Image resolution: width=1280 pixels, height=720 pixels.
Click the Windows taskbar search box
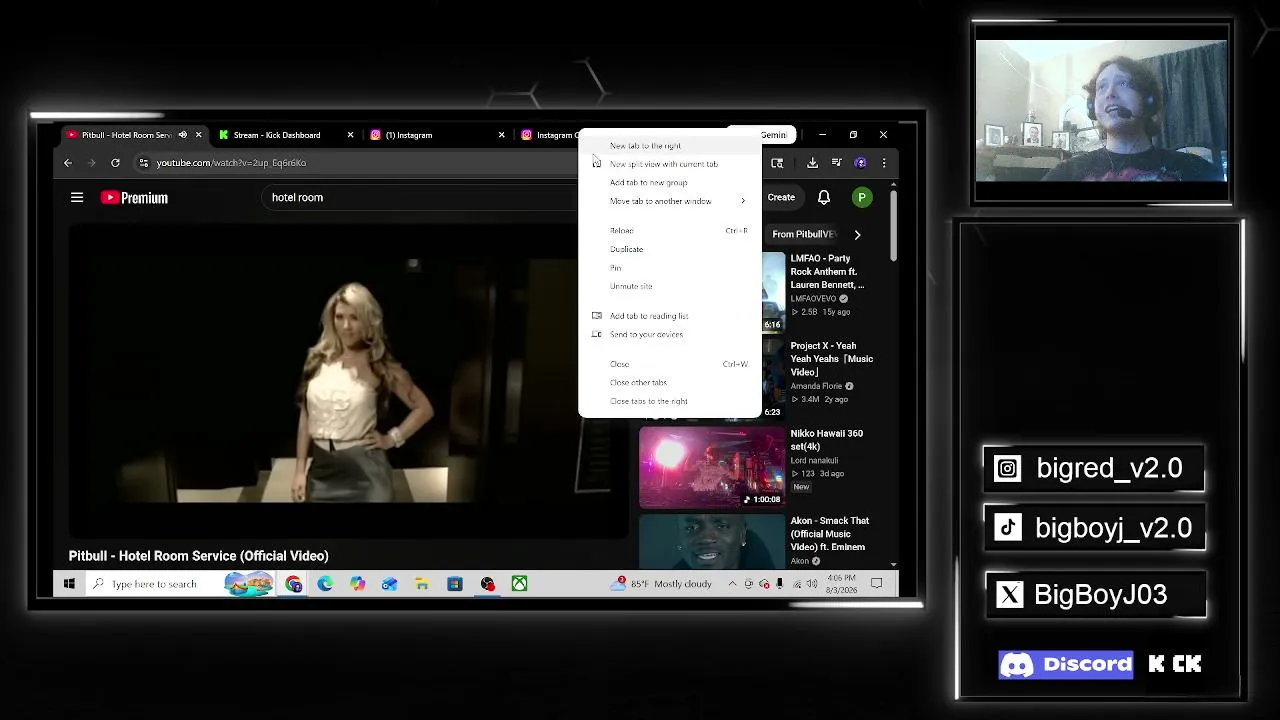pos(154,584)
